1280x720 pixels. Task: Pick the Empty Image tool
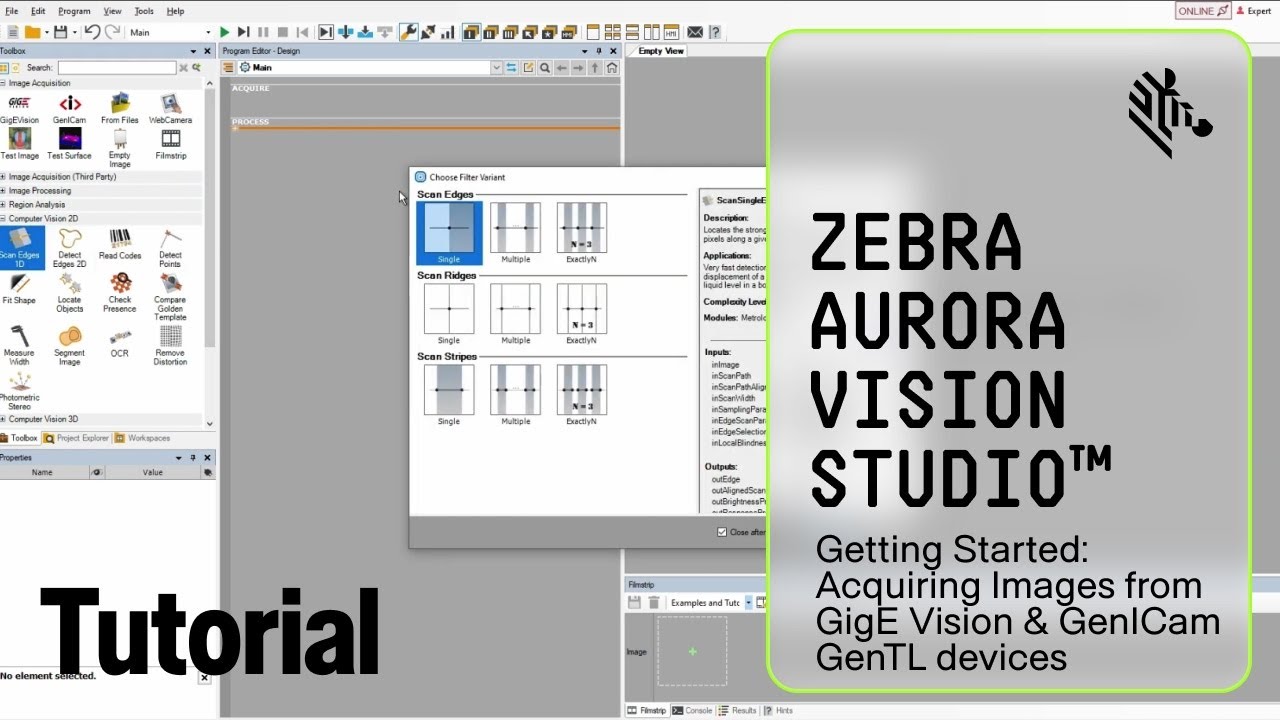(x=120, y=148)
